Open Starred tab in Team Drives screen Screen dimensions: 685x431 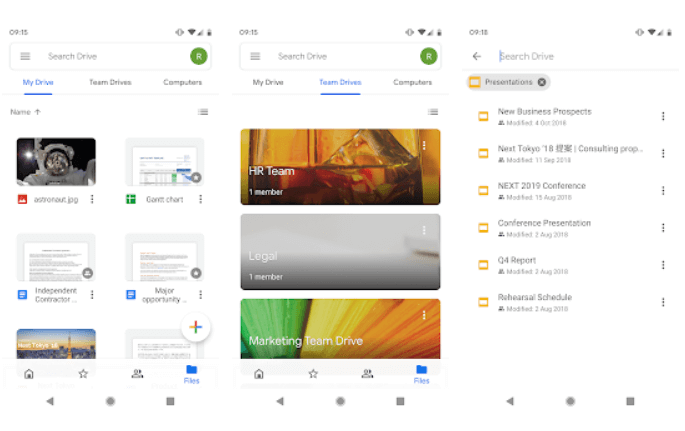tap(313, 374)
